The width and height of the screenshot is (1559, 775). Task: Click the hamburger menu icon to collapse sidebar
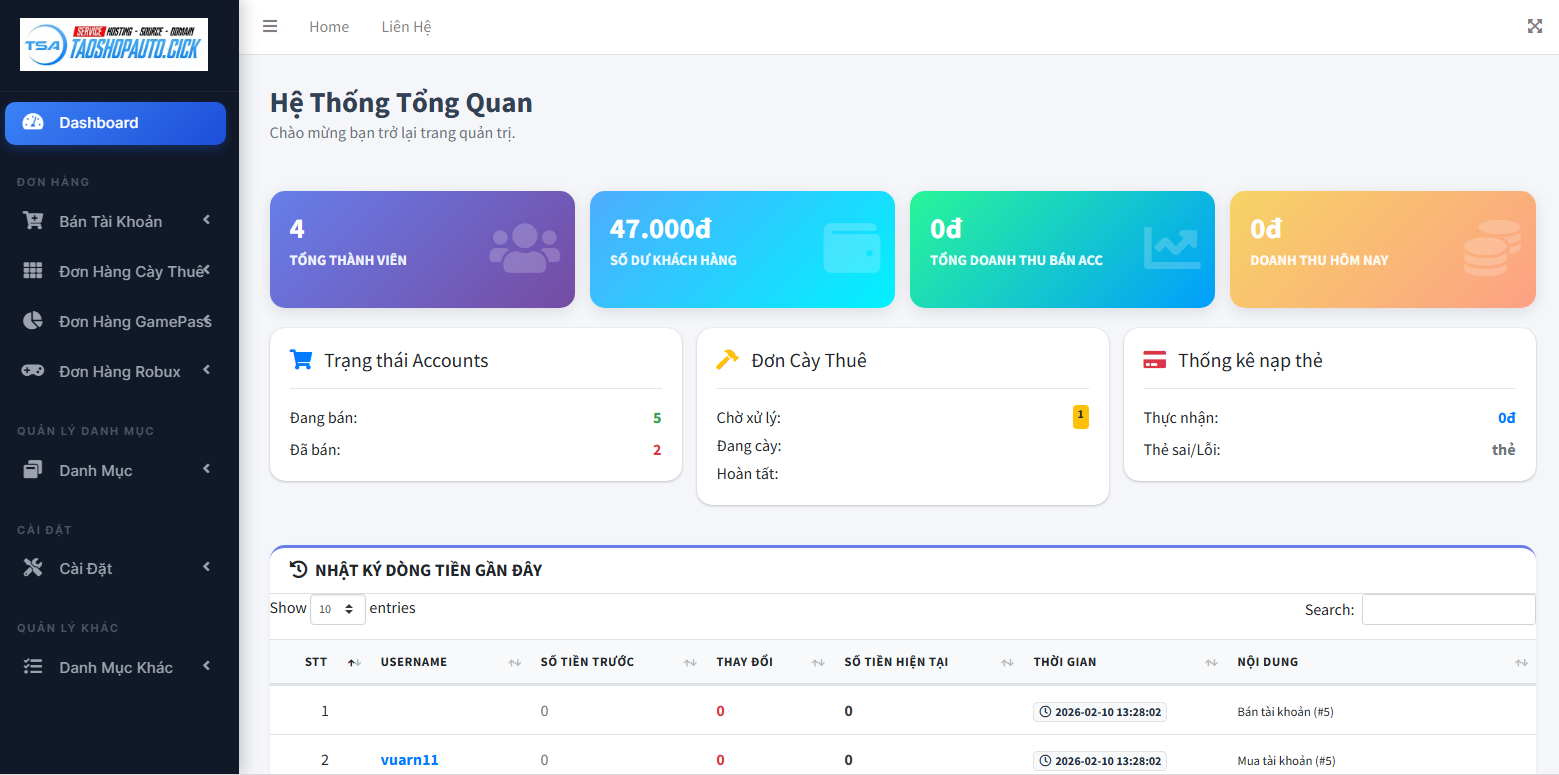(x=270, y=27)
